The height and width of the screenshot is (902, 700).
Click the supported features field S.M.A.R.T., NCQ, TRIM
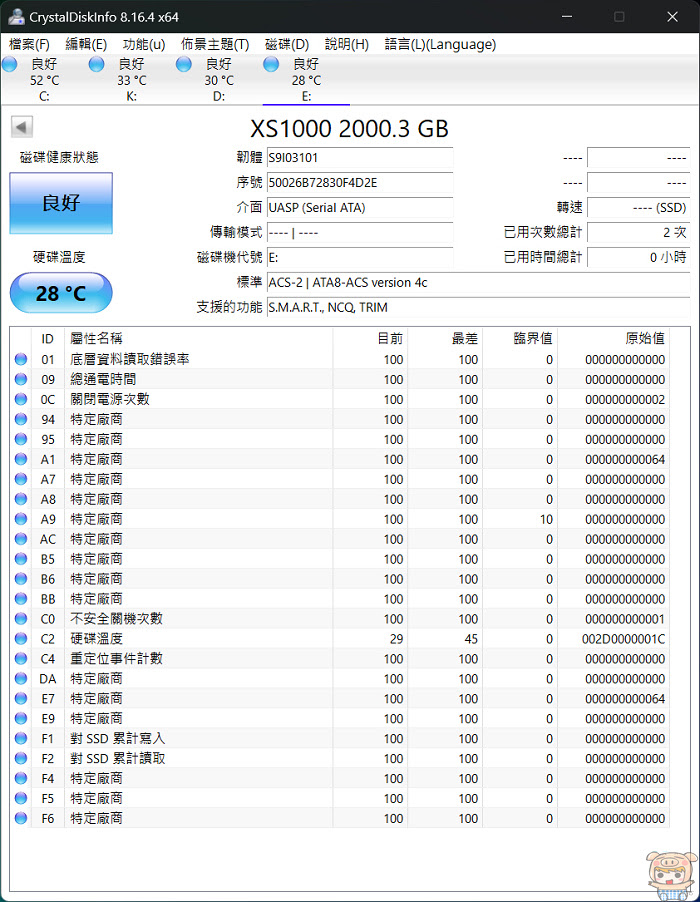pyautogui.click(x=479, y=307)
